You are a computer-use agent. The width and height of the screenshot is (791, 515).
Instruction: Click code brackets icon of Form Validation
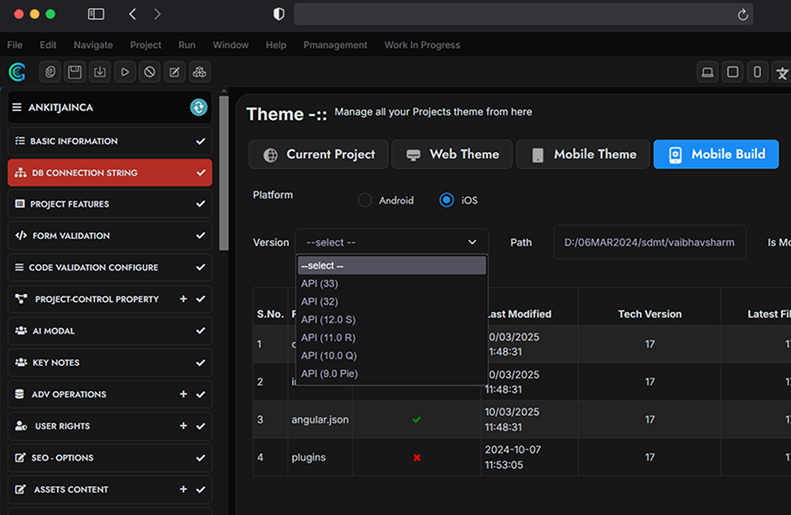click(21, 236)
